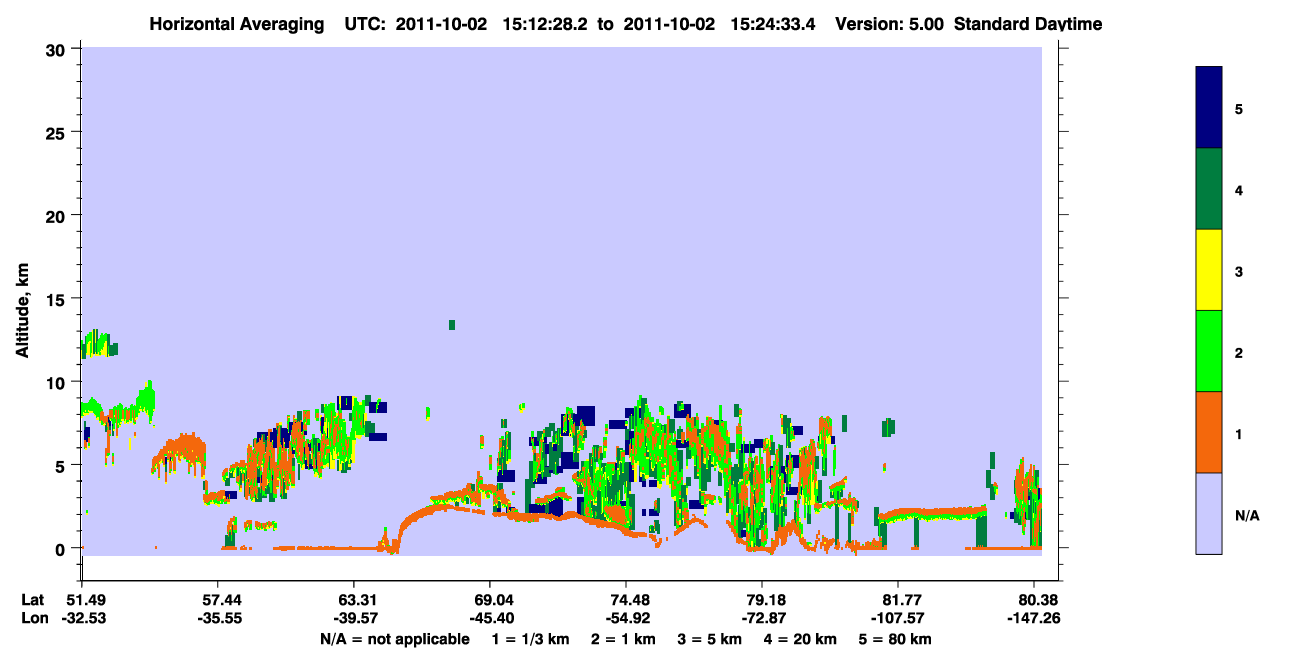Click the yellow color bar segment

pos(1209,270)
